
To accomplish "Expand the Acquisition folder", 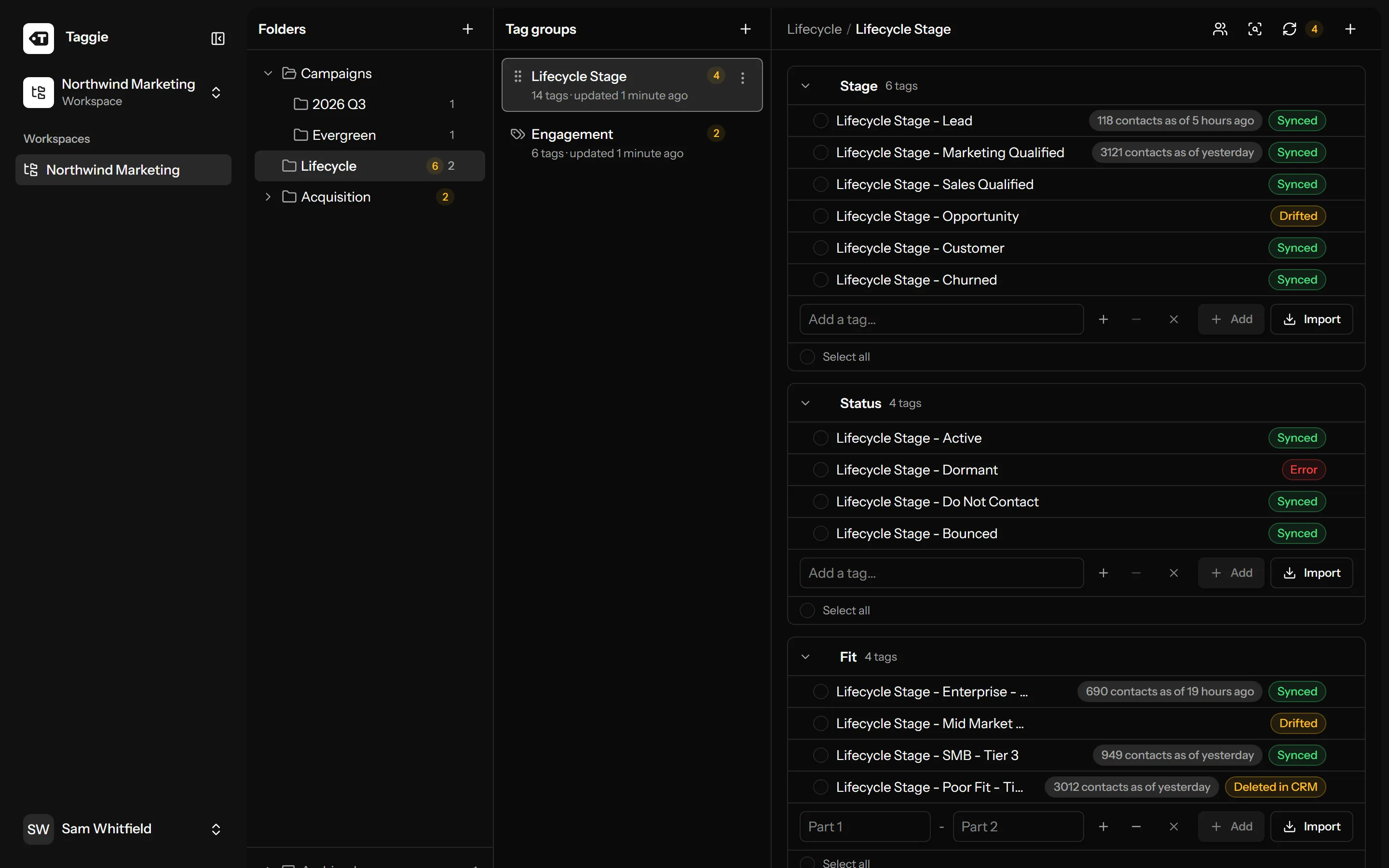I will click(268, 197).
